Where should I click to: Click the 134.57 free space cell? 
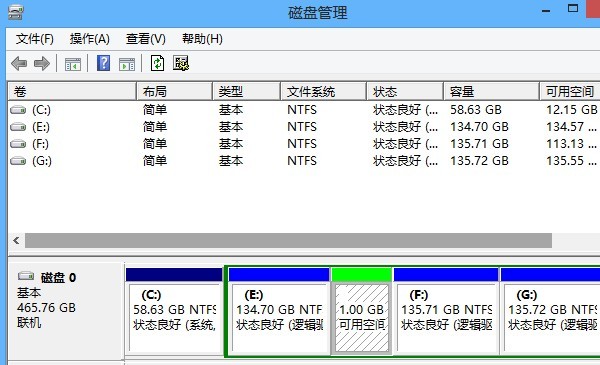pyautogui.click(x=571, y=127)
